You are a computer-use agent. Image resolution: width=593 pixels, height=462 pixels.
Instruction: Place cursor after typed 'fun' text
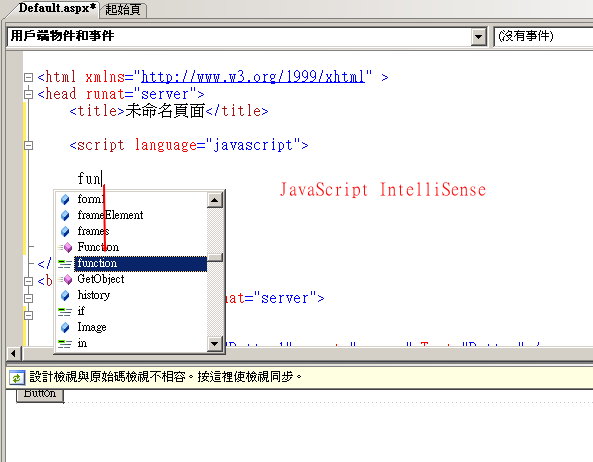point(102,178)
